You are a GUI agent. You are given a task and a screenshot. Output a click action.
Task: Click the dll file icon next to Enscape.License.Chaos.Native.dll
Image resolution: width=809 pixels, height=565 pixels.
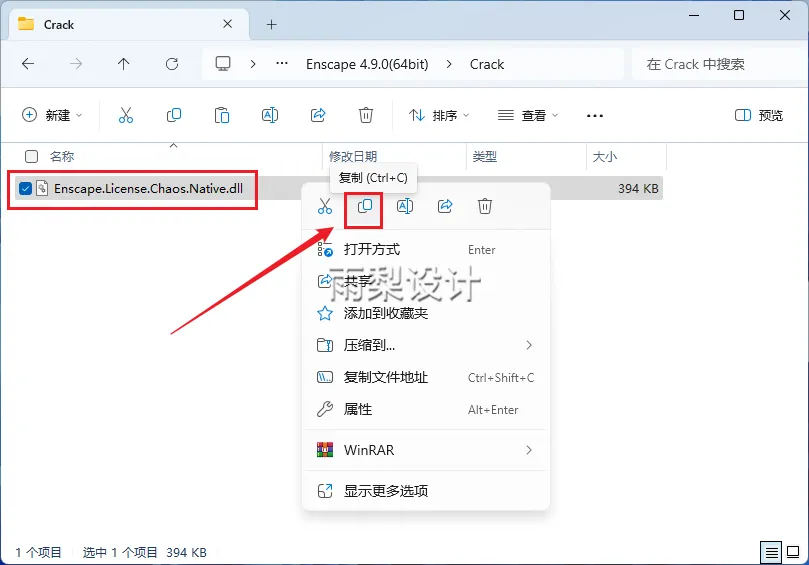coord(42,189)
